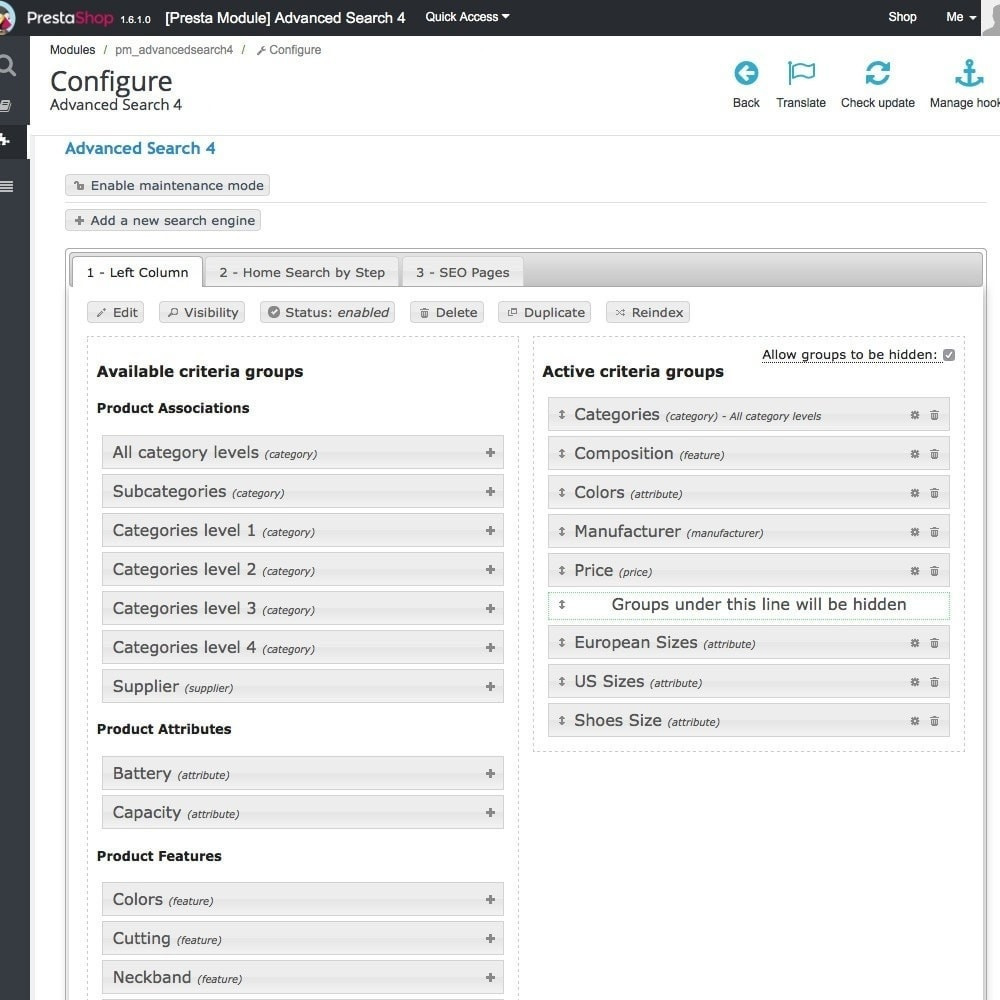Viewport: 1000px width, 1000px height.
Task: Add Battery attribute with plus icon
Action: (x=490, y=773)
